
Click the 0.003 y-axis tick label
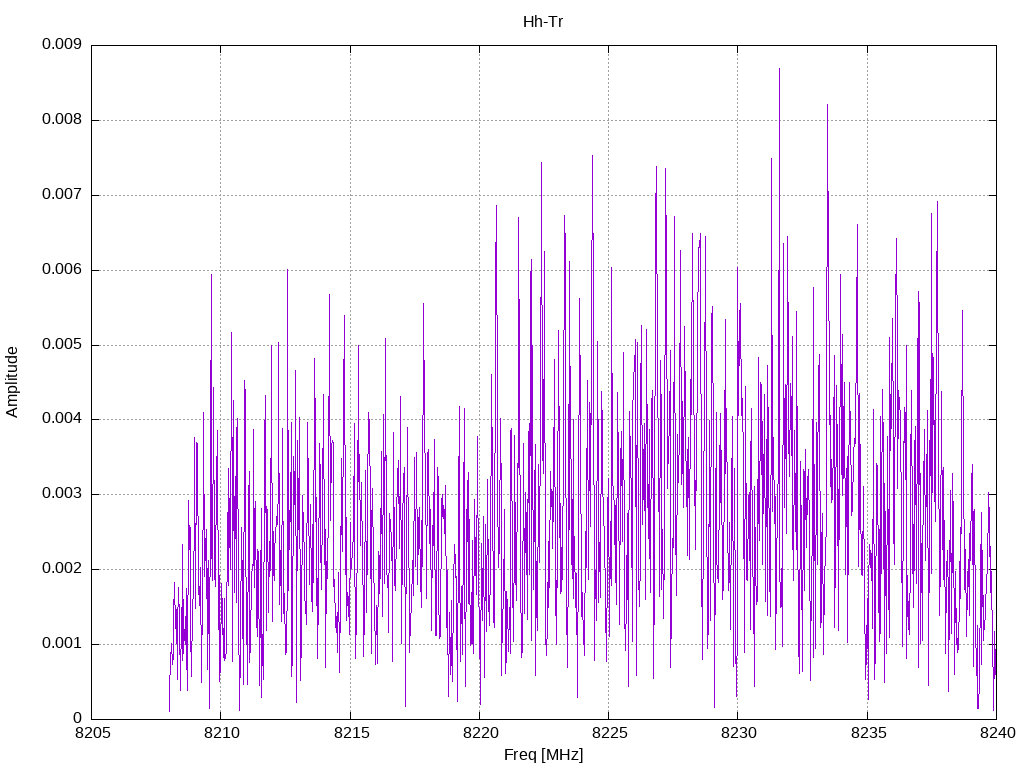click(62, 494)
